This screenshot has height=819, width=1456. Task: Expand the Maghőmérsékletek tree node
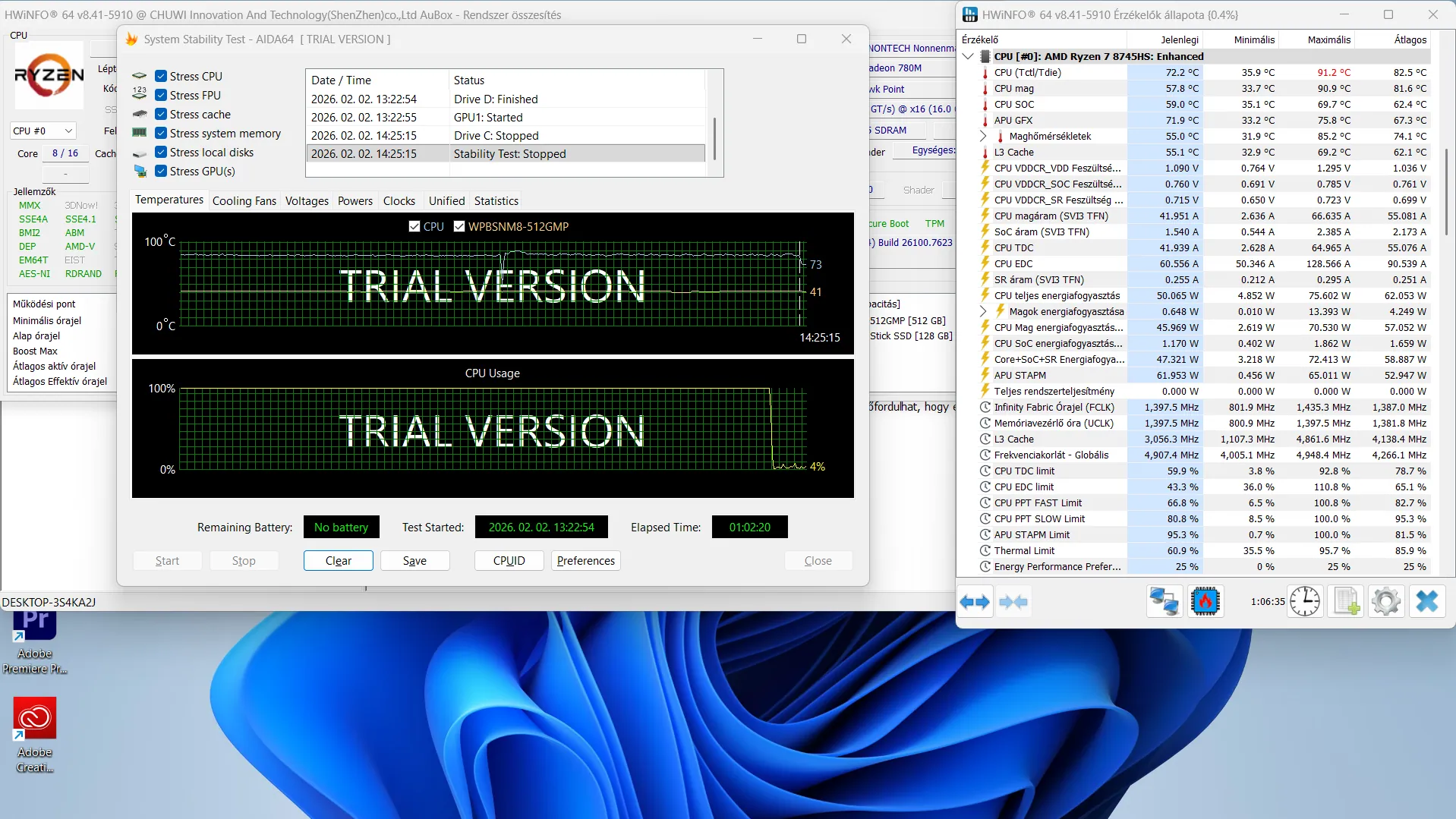[983, 136]
